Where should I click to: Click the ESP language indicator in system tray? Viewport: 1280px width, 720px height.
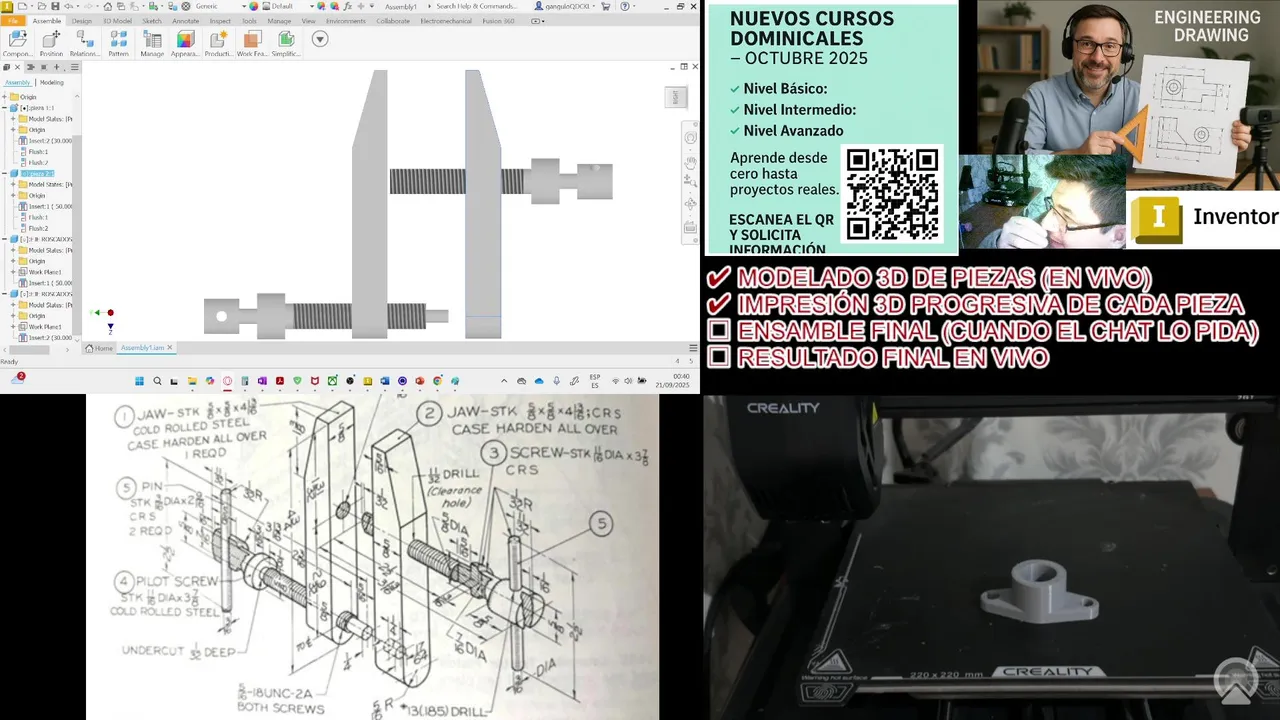pyautogui.click(x=594, y=381)
